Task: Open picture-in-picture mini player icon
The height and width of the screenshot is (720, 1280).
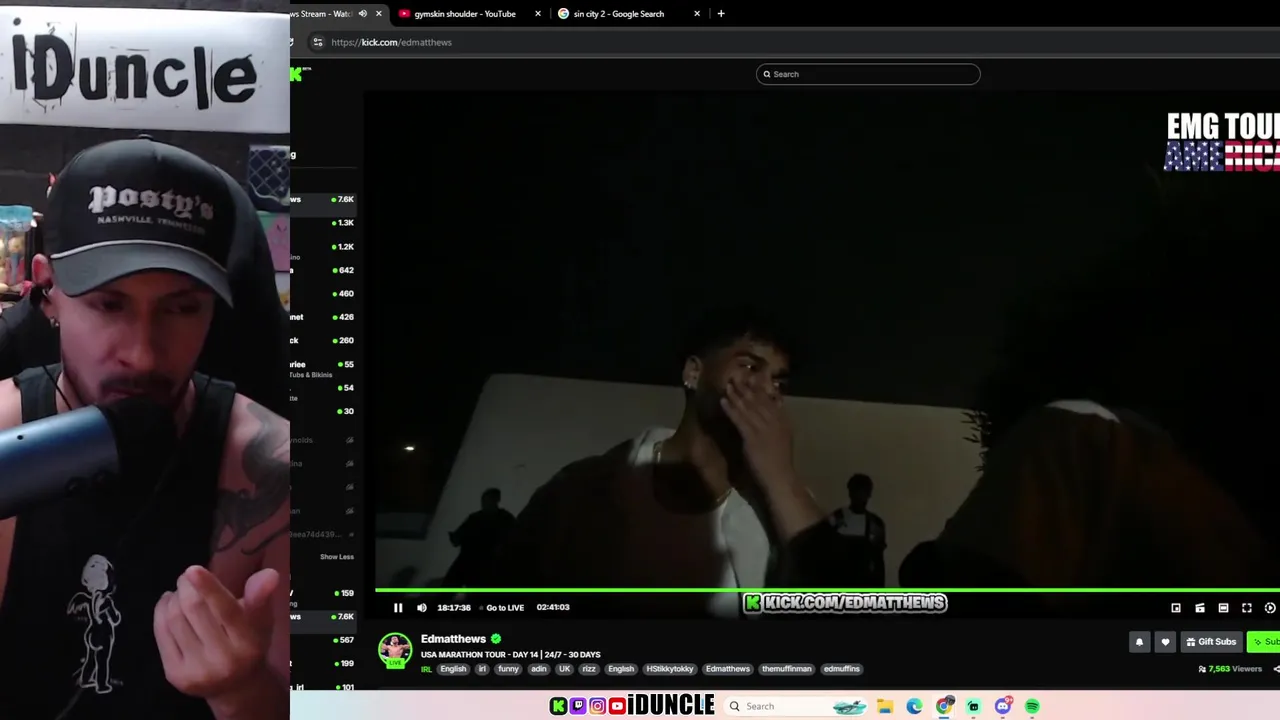Action: point(1176,607)
